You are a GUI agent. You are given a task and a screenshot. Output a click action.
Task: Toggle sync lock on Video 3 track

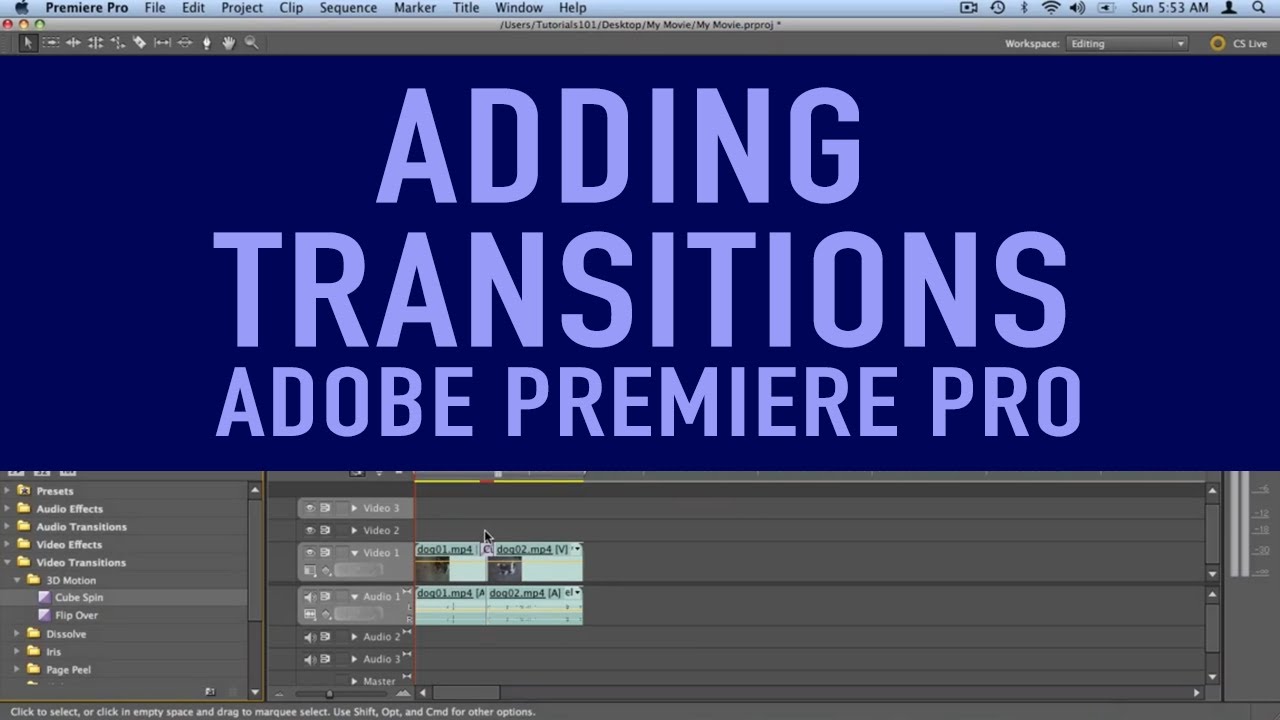pos(326,508)
